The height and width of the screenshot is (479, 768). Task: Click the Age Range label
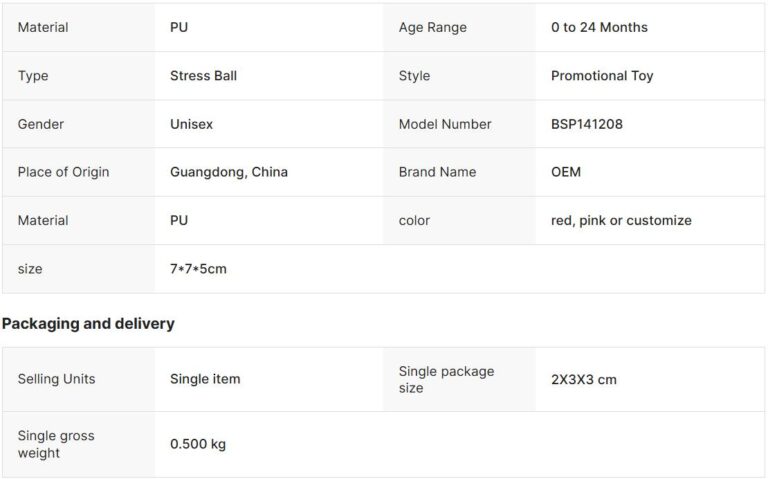[x=432, y=27]
